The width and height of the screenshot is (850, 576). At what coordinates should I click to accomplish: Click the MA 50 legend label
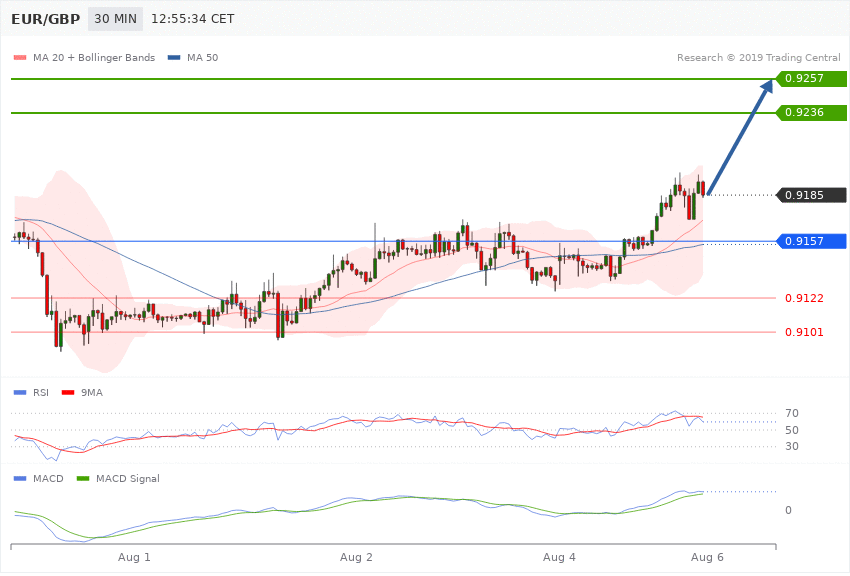click(x=202, y=57)
